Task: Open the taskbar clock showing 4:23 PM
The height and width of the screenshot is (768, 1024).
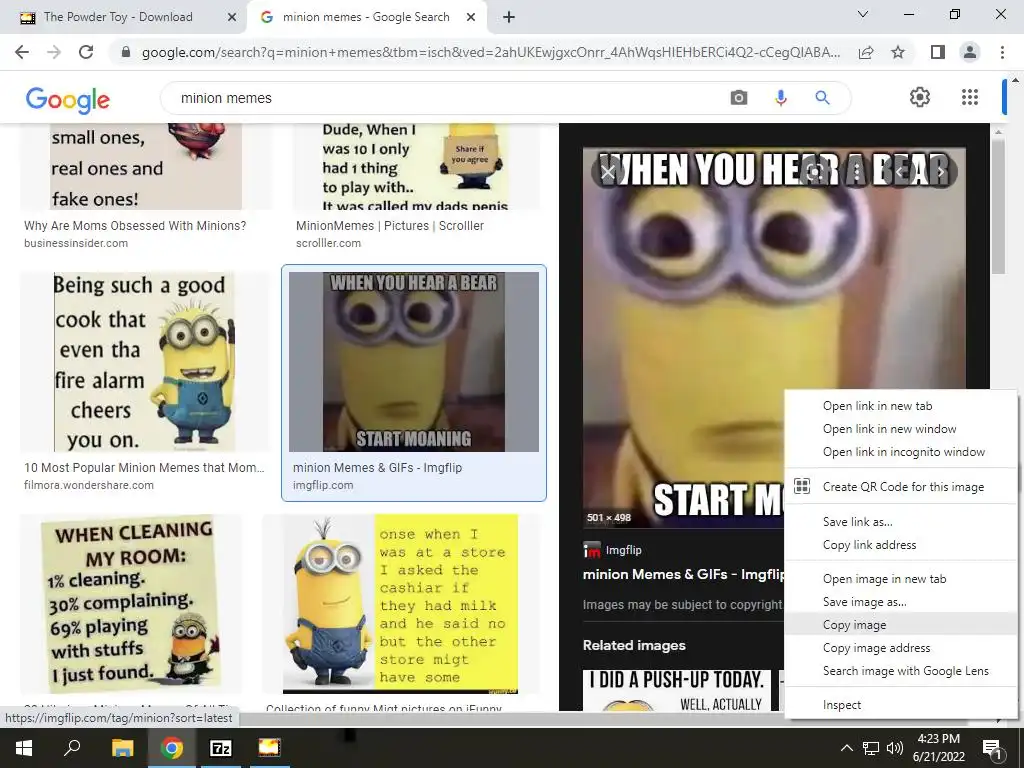Action: coord(938,748)
